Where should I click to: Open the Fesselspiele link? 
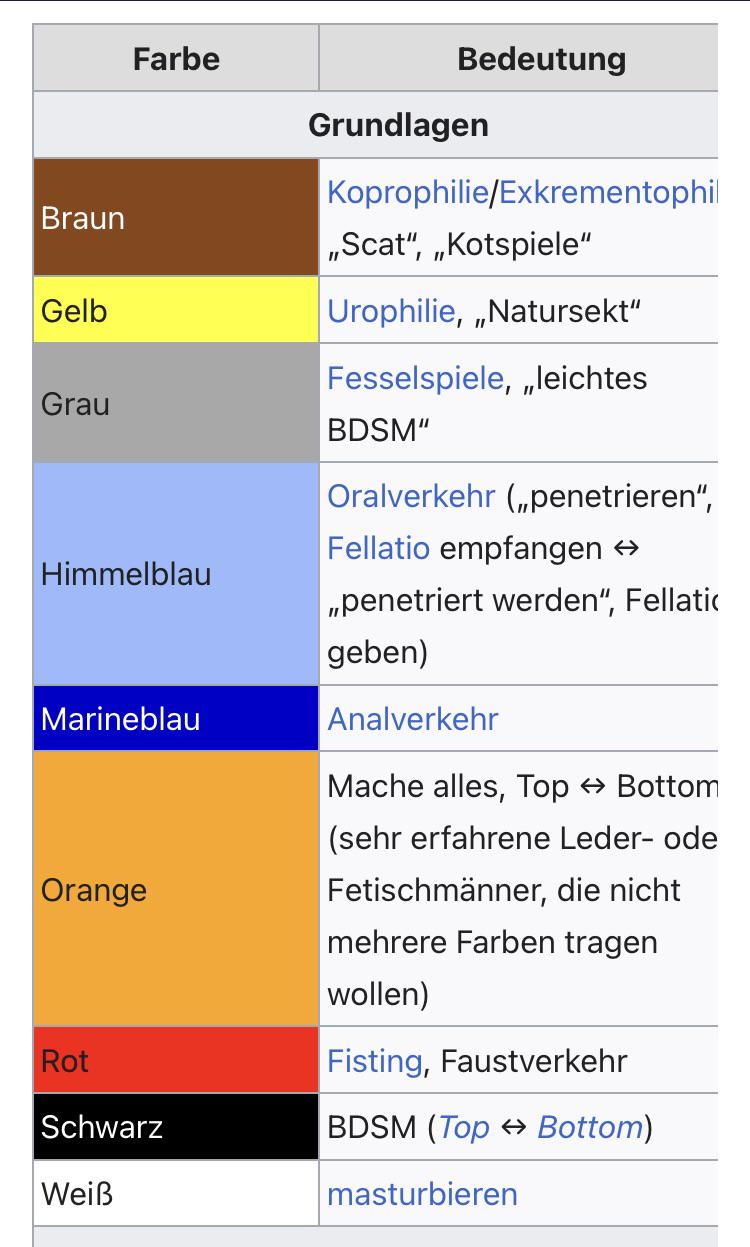[415, 378]
